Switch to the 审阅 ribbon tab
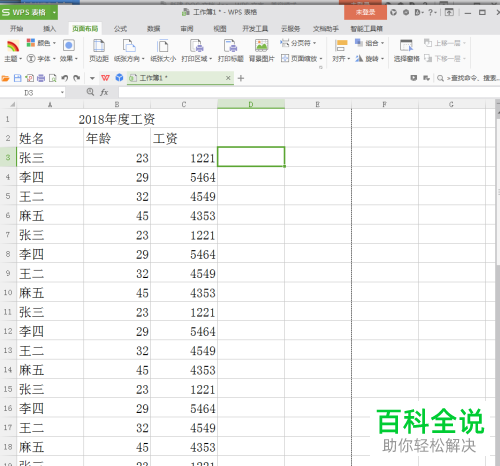The width and height of the screenshot is (500, 466). pos(187,29)
